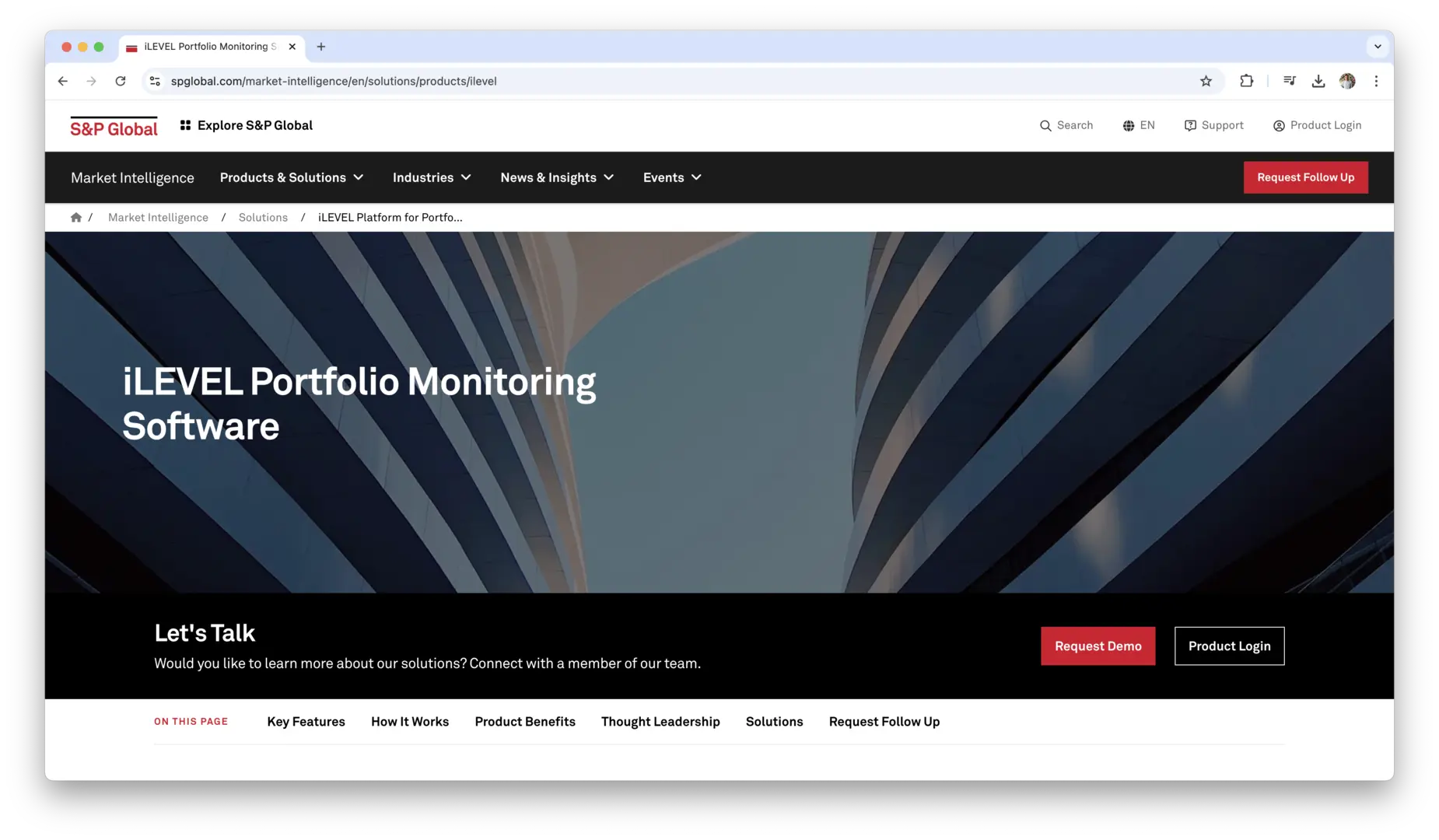Open the Events dropdown menu
This screenshot has height=840, width=1439.
(672, 177)
